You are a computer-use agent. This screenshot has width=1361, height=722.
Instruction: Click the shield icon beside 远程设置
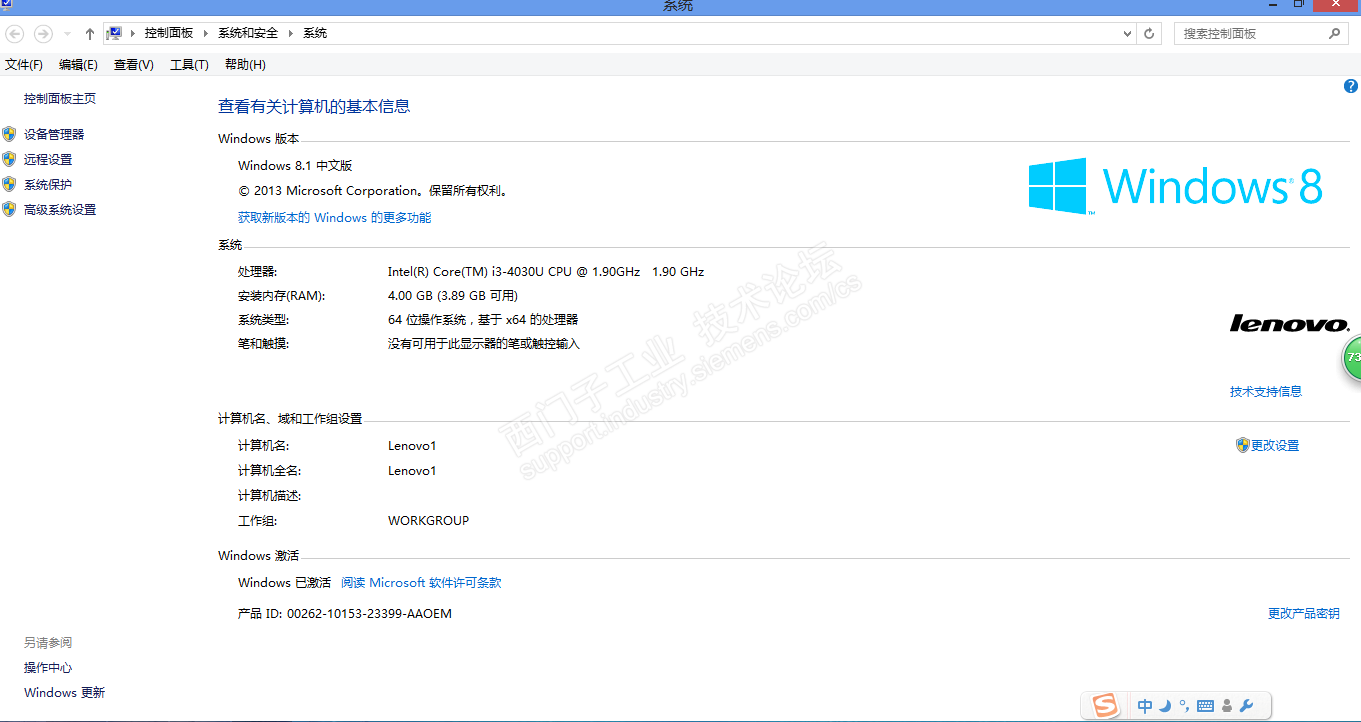pyautogui.click(x=9, y=159)
